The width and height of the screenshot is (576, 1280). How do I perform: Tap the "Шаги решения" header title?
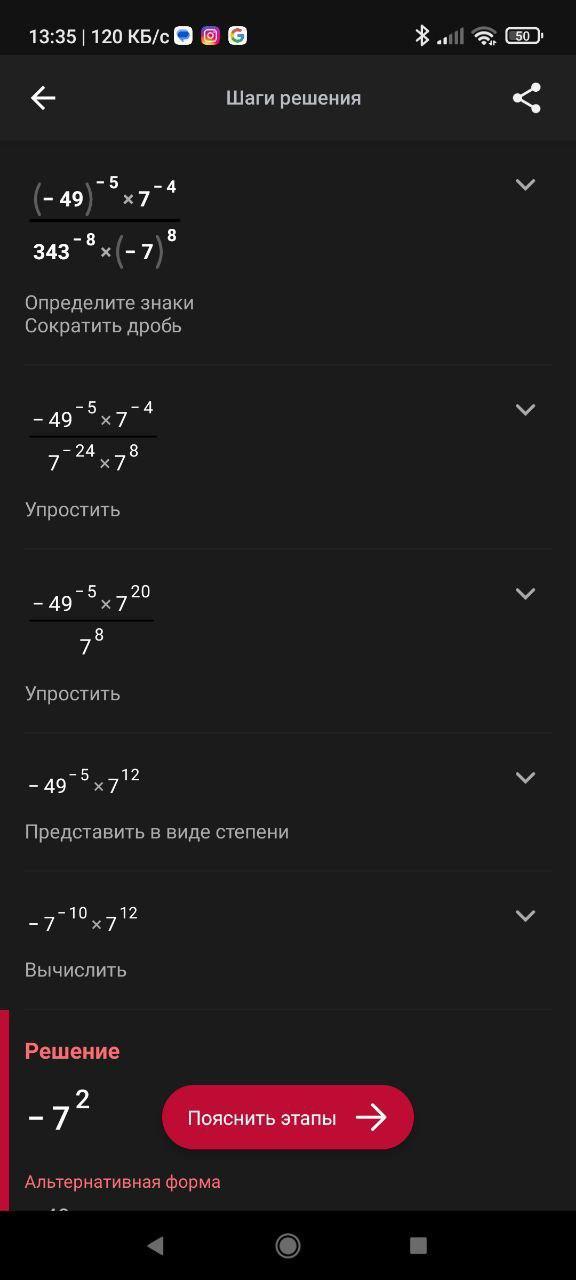click(x=293, y=98)
